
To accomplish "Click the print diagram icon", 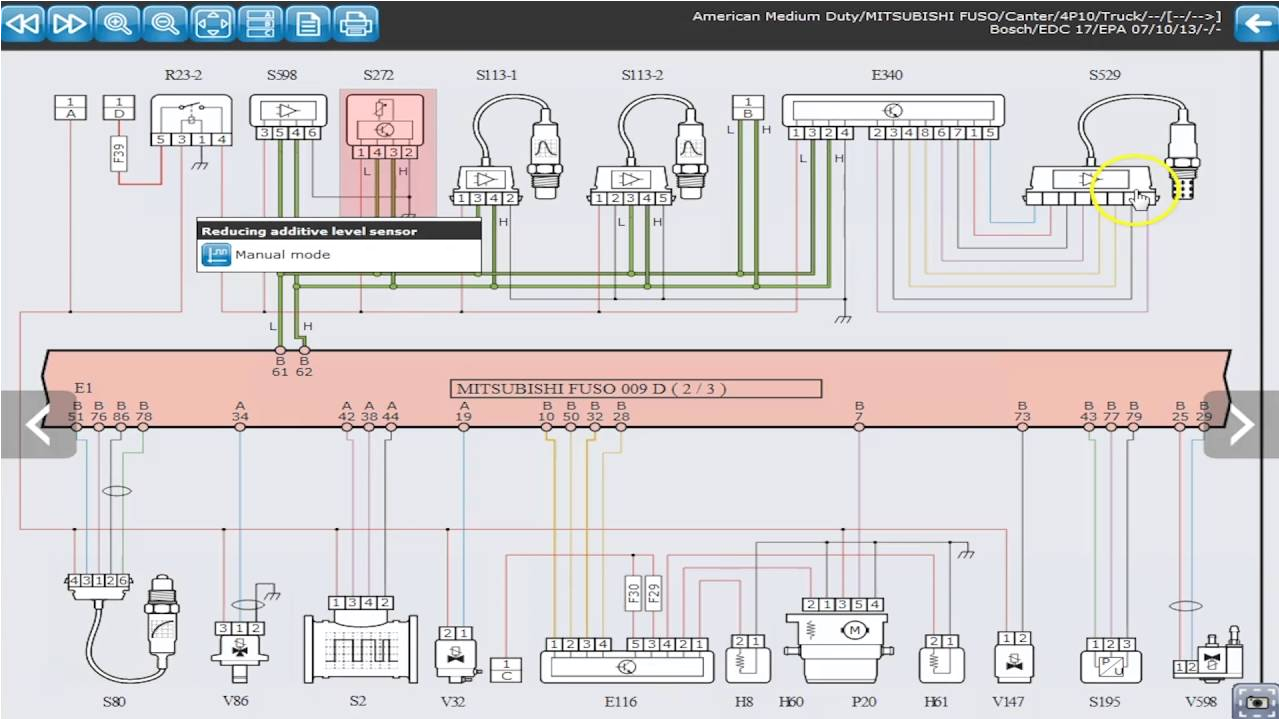I will click(357, 23).
